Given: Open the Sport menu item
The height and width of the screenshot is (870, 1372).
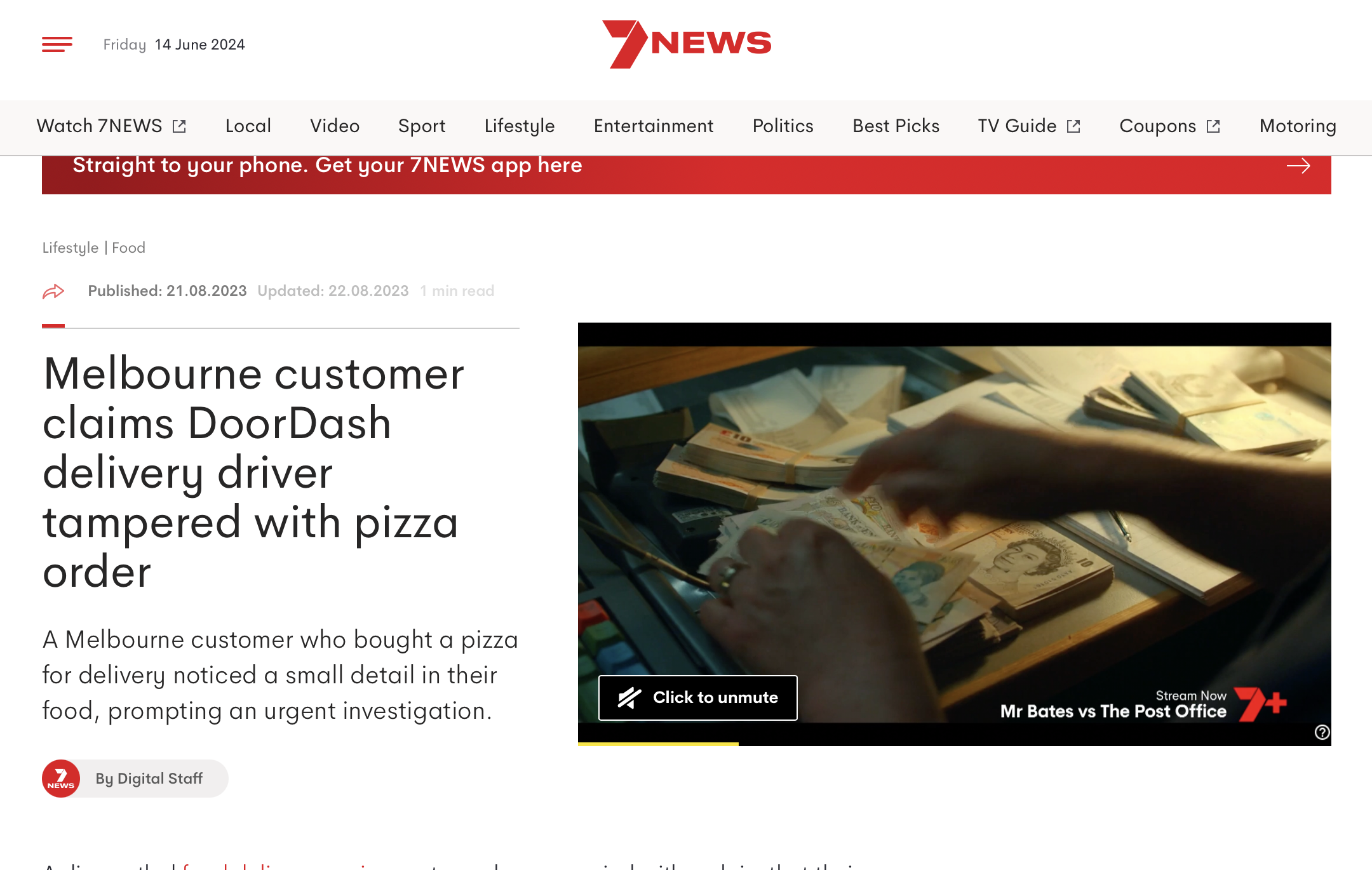Looking at the screenshot, I should 422,126.
